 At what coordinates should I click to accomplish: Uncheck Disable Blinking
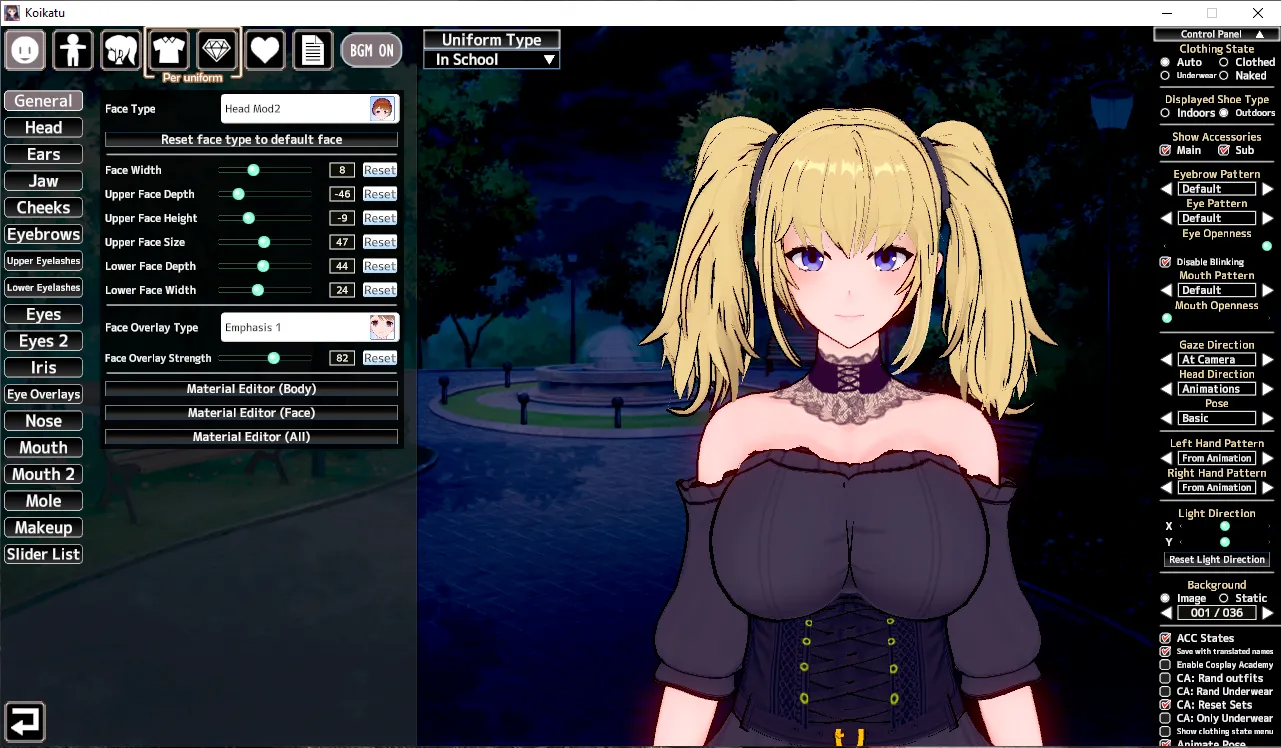pos(1165,262)
